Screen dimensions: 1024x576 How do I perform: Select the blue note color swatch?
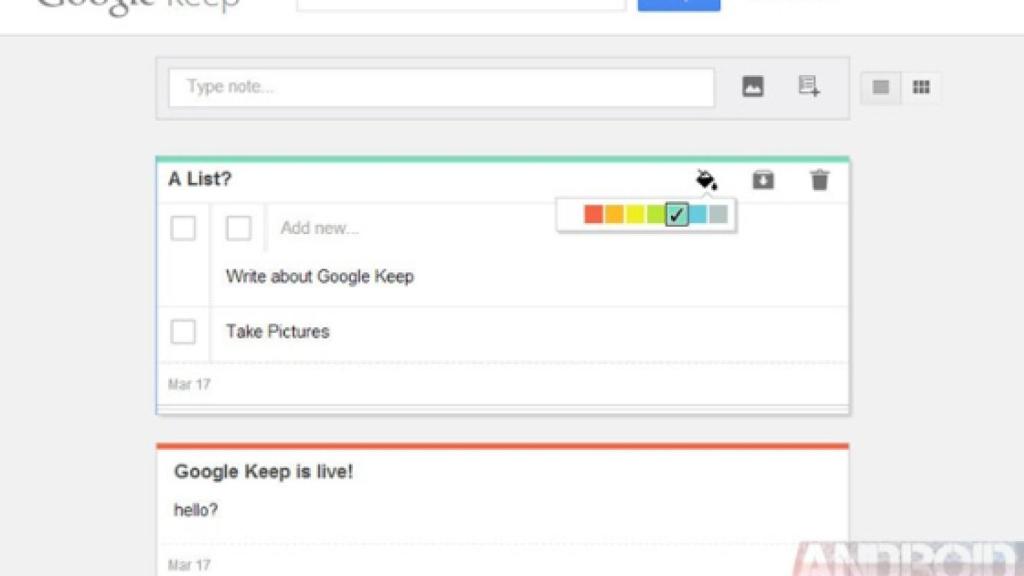point(697,213)
